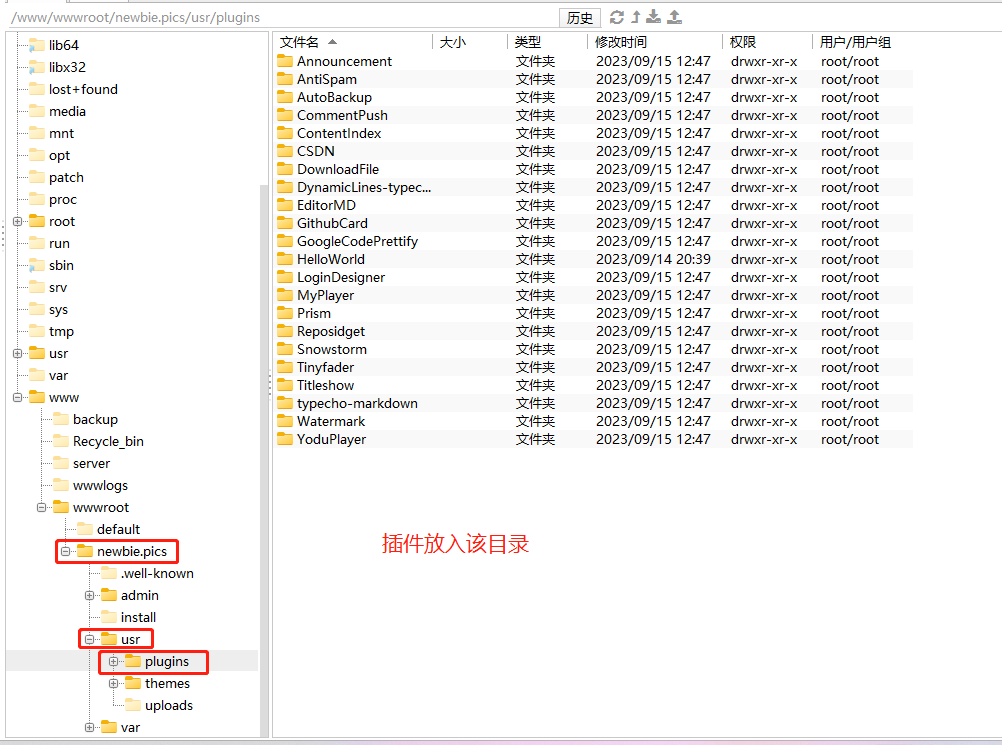Select default folder under wwwroot
The width and height of the screenshot is (1002, 745).
point(118,529)
